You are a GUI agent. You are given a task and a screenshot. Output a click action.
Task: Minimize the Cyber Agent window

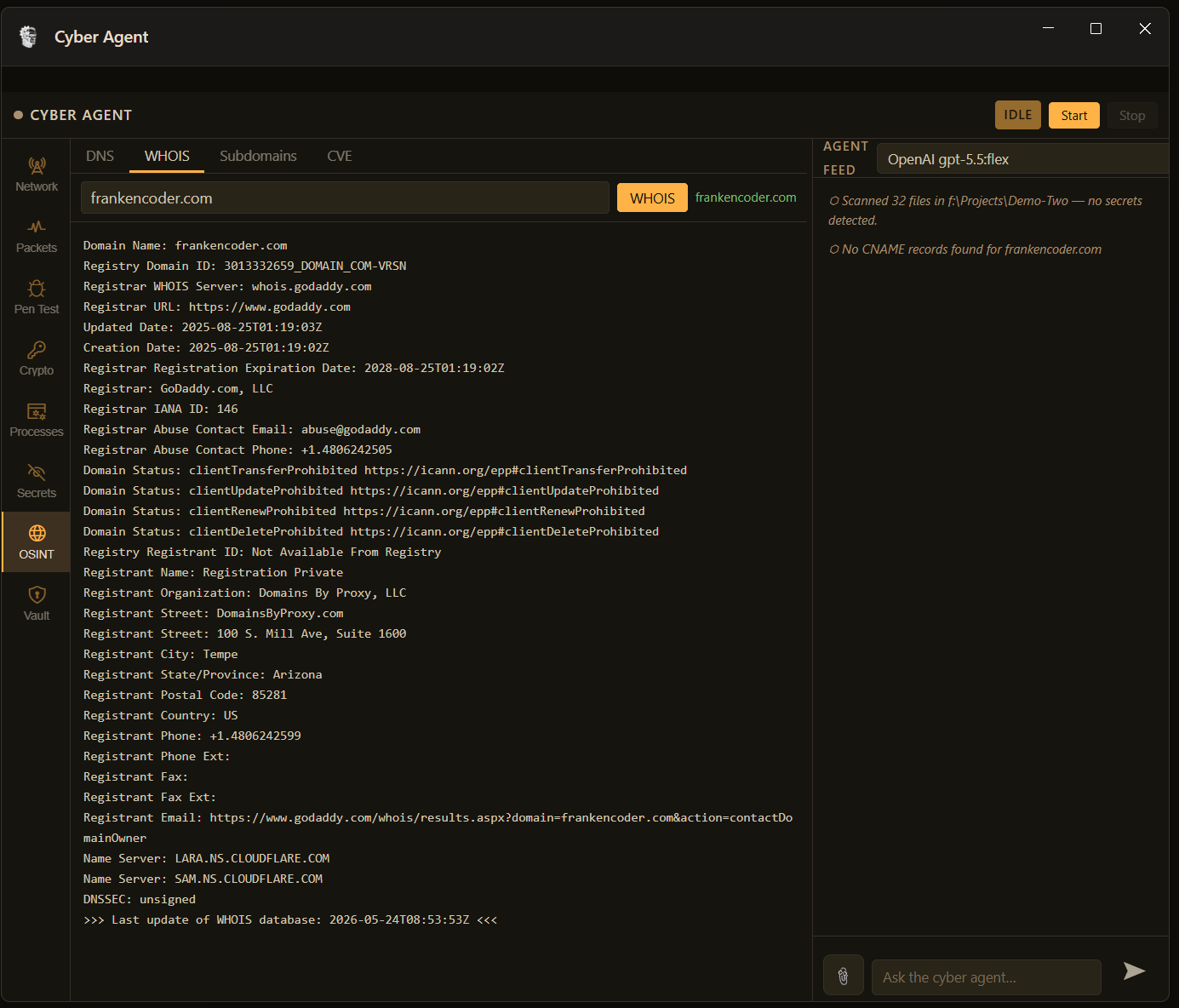pyautogui.click(x=1049, y=28)
